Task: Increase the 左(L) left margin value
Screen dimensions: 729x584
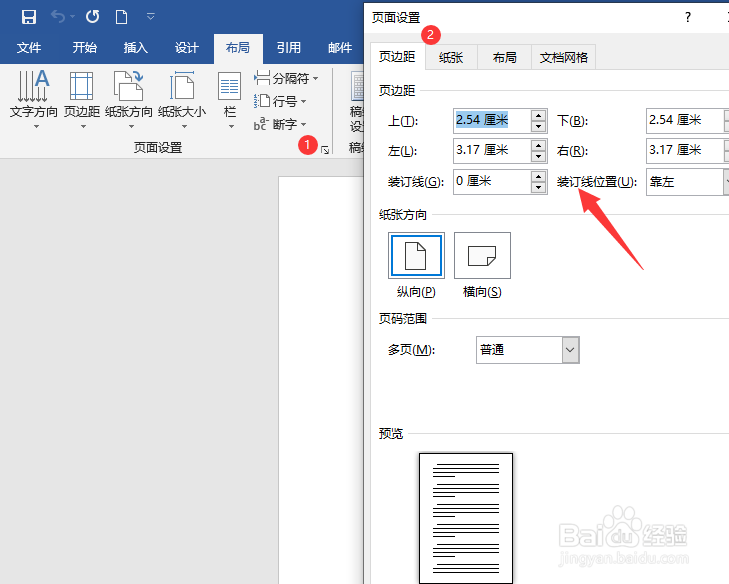Action: click(538, 145)
